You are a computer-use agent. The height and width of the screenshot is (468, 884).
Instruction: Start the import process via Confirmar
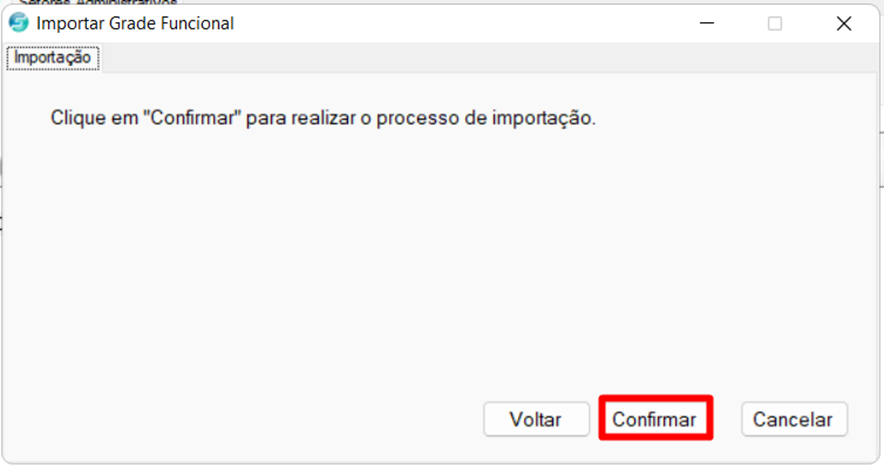click(x=656, y=419)
